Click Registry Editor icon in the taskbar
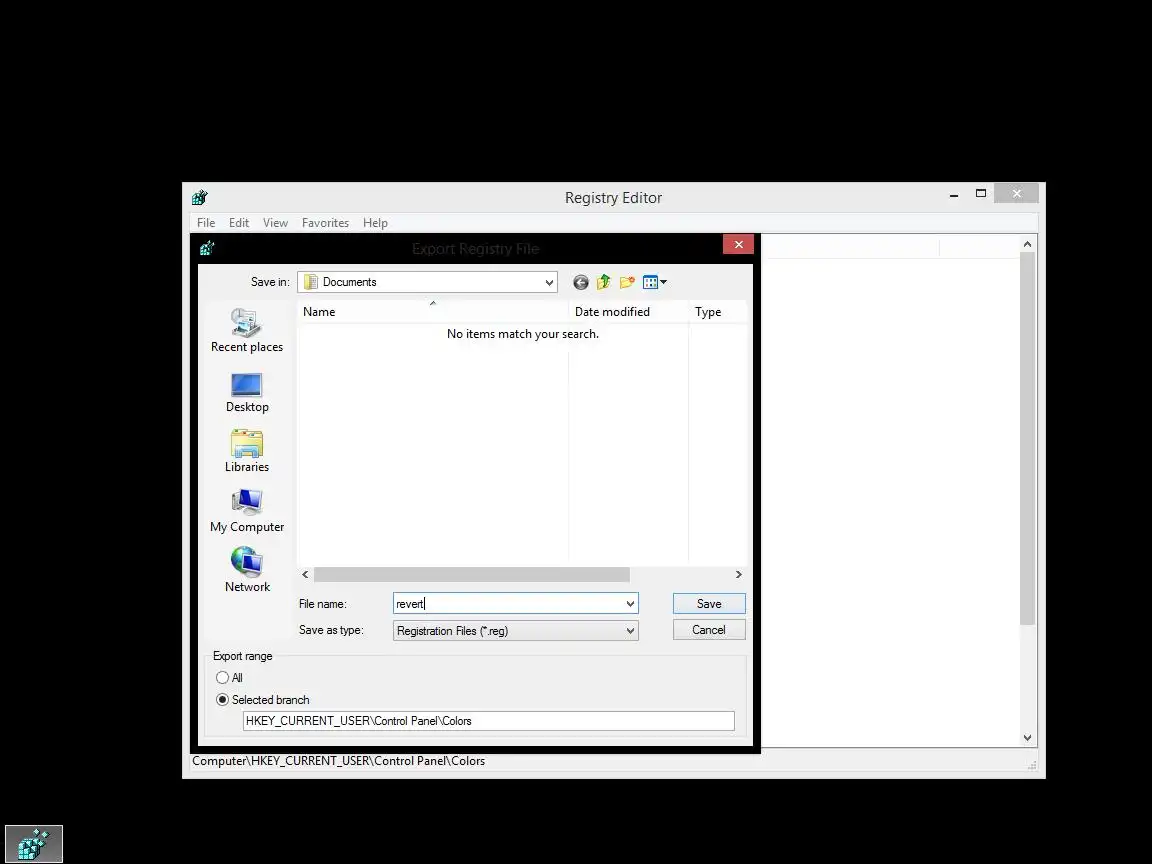 pyautogui.click(x=34, y=843)
